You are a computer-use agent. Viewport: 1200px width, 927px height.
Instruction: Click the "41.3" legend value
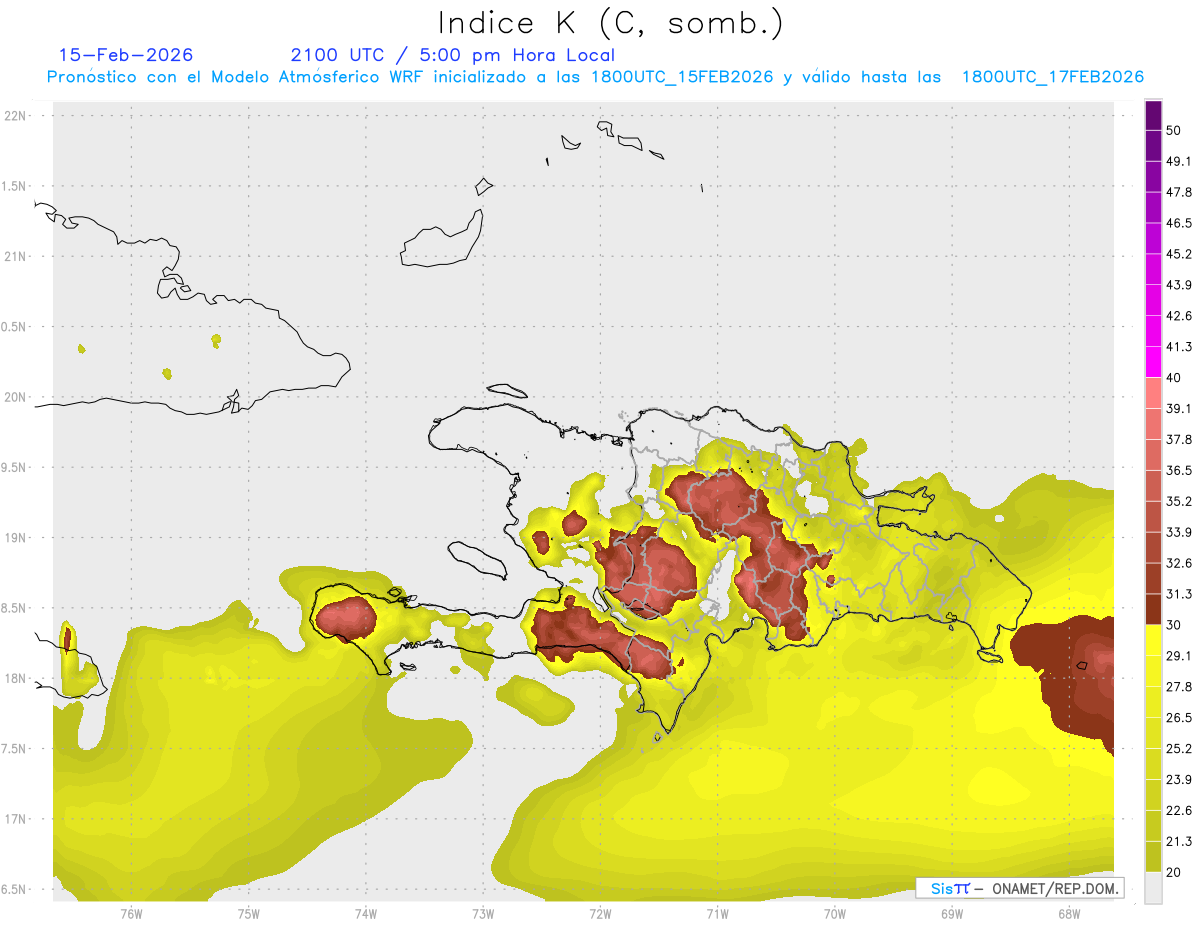tap(1179, 347)
